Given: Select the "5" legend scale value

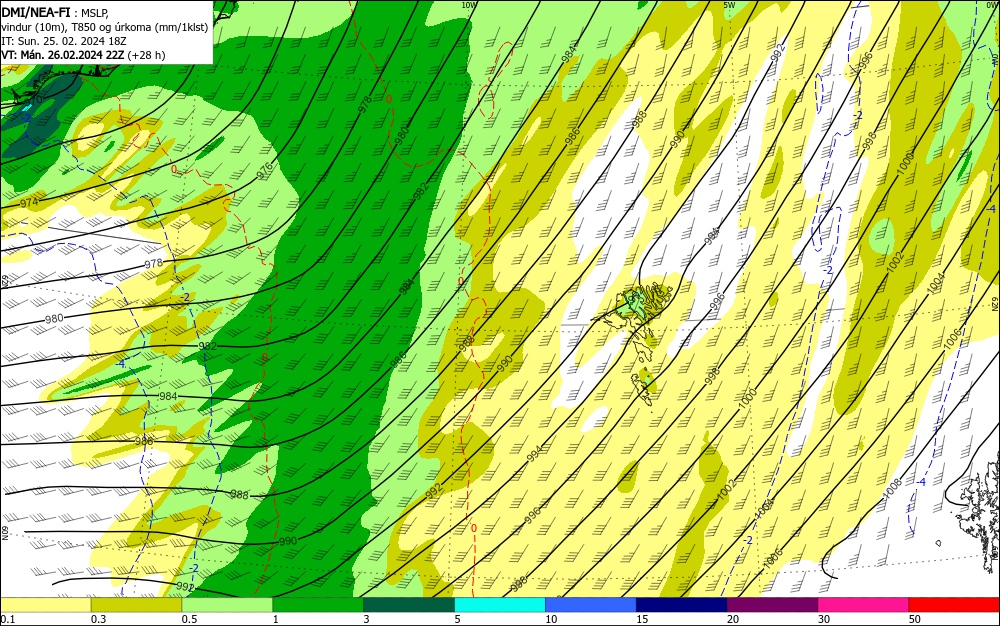Looking at the screenshot, I should point(457,619).
